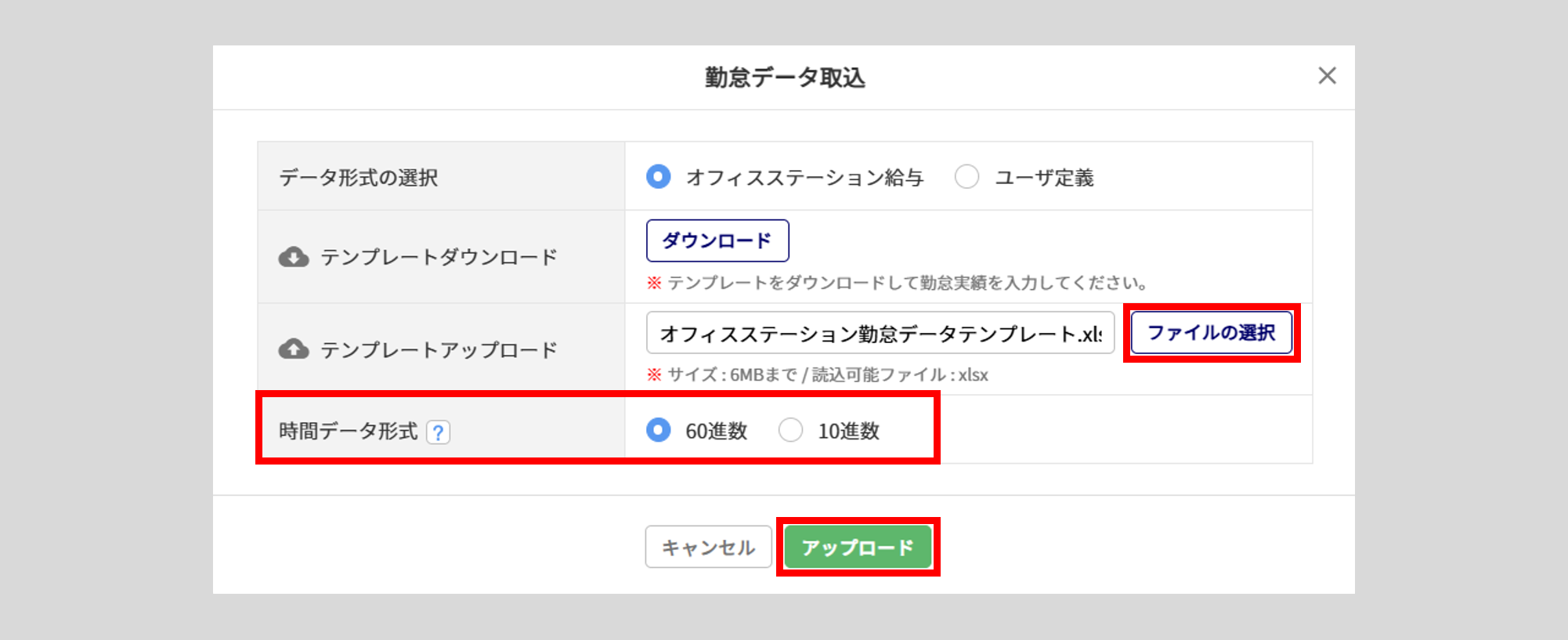Close the 勤怠データ取込 dialog with X
The height and width of the screenshot is (640, 1568).
pos(1327,76)
